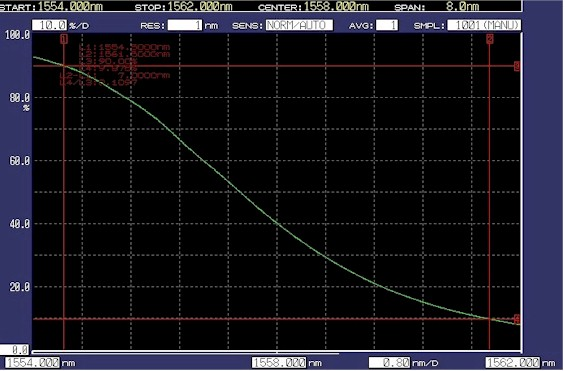Click the STOP wavelength value in the header
565x371 pixels.
(x=200, y=6)
